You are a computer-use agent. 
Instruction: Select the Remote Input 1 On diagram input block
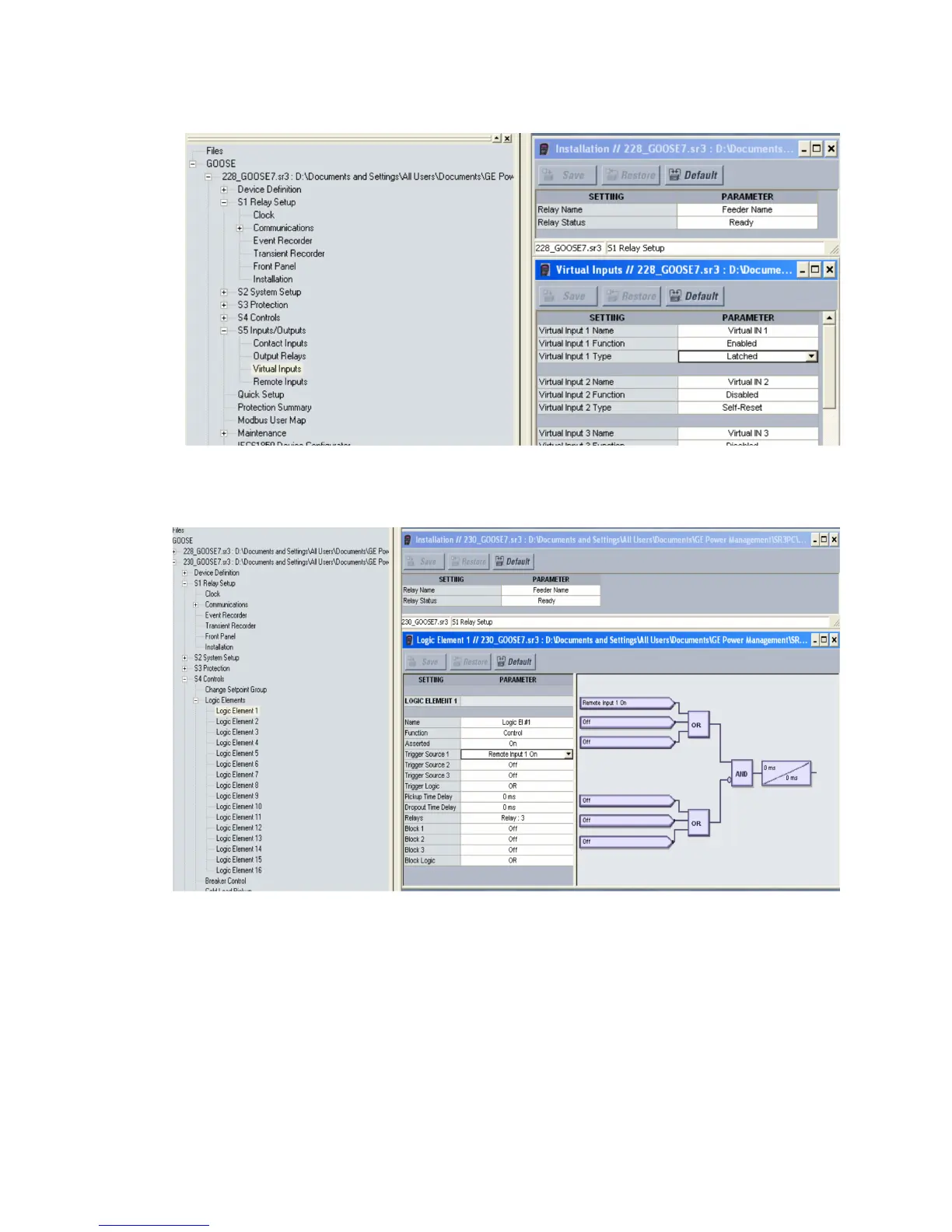pos(627,703)
